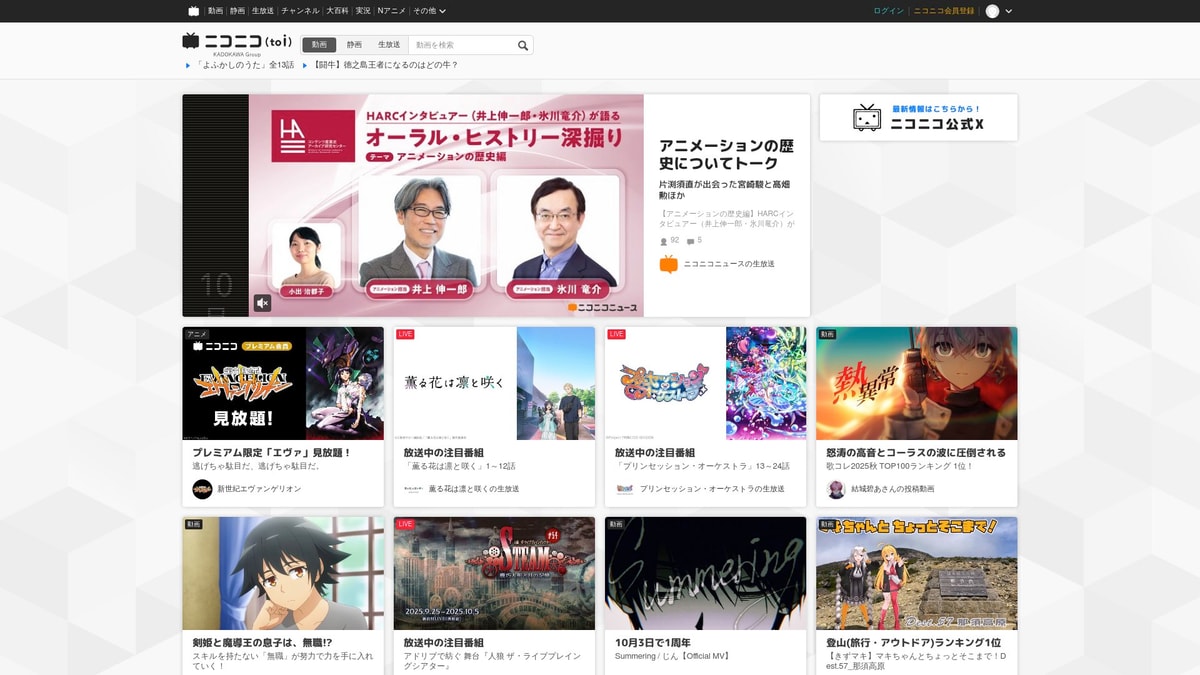Screen dimensions: 1200x675
Task: Click the 10 numbered filmstrip marker
Action: click(216, 284)
